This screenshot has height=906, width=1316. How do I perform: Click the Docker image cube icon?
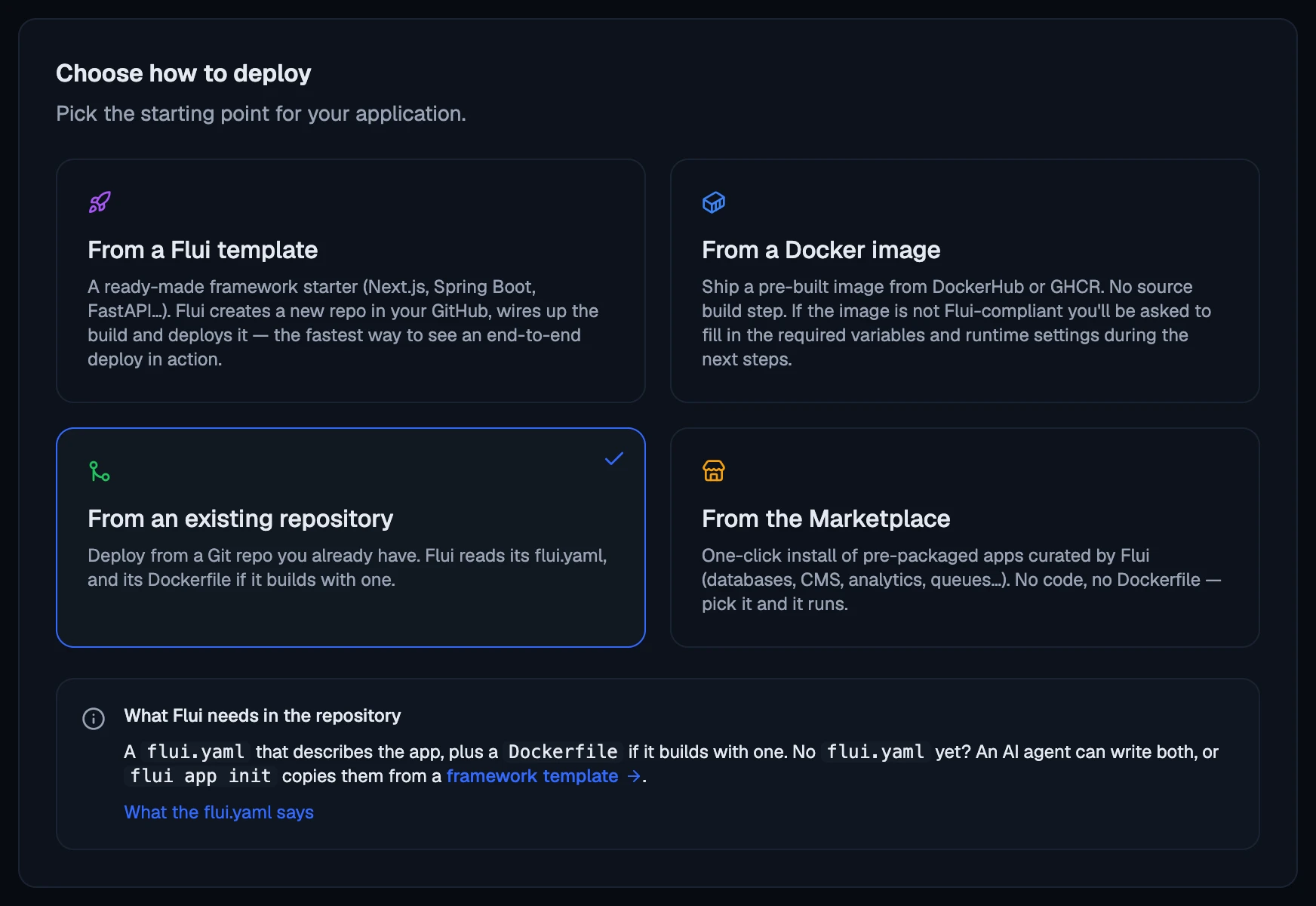714,202
